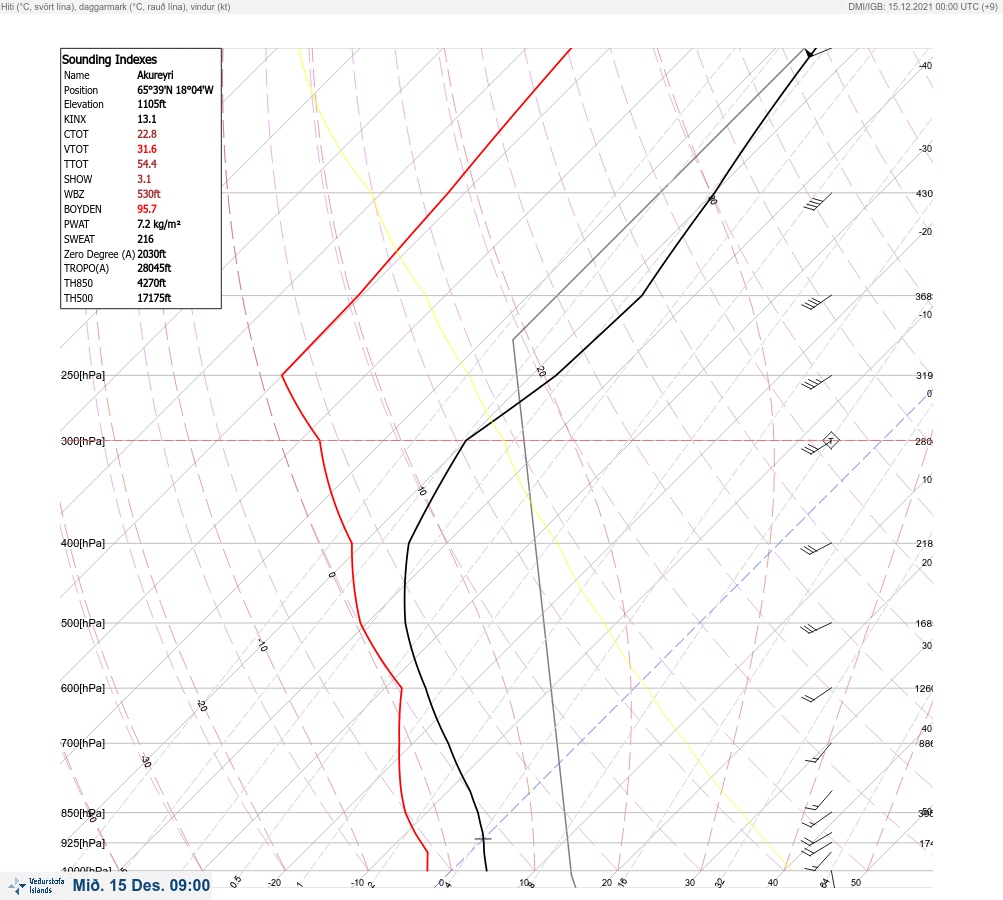Click the wind barb on the 400 hPa line

tap(816, 549)
